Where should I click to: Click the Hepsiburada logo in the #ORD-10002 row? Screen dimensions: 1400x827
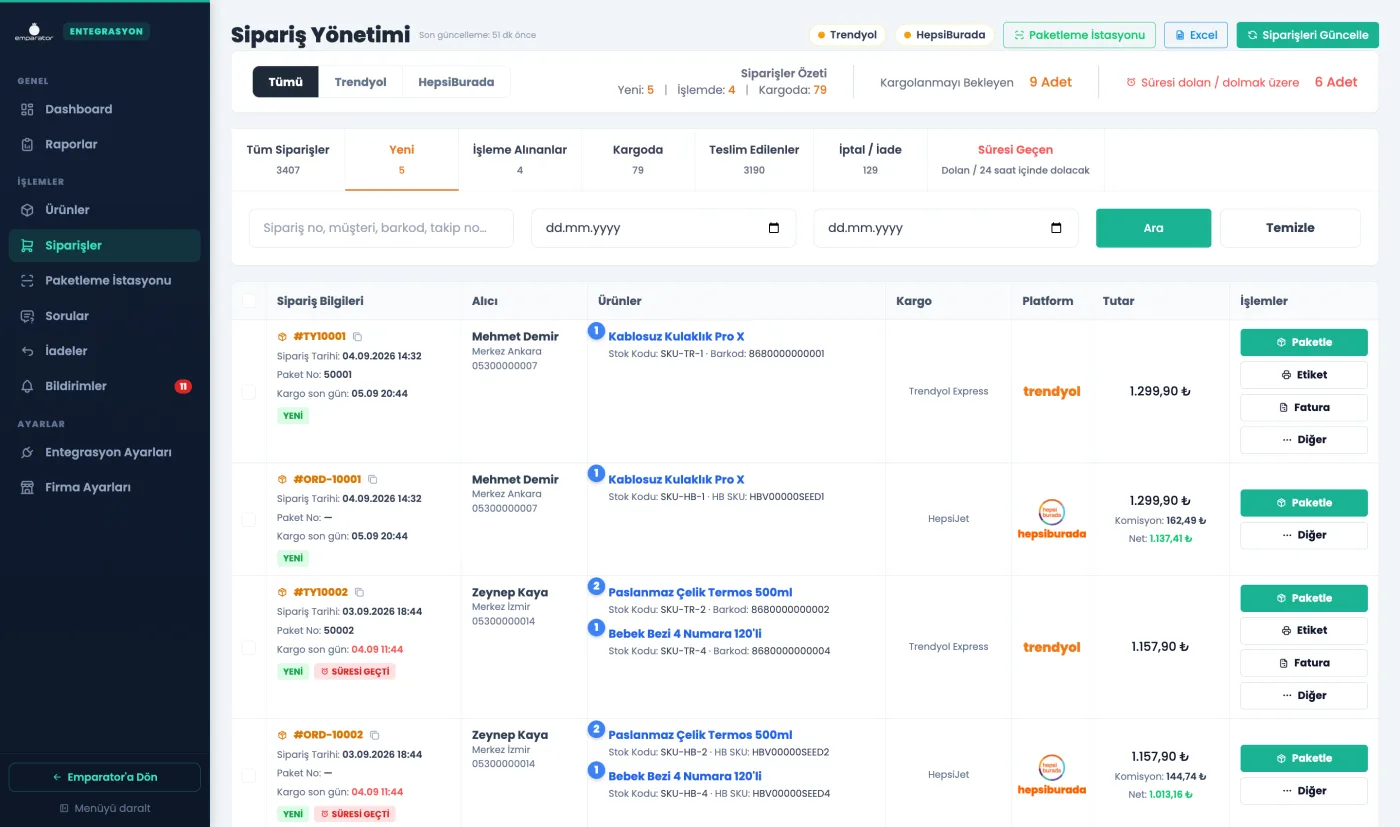pyautogui.click(x=1052, y=775)
